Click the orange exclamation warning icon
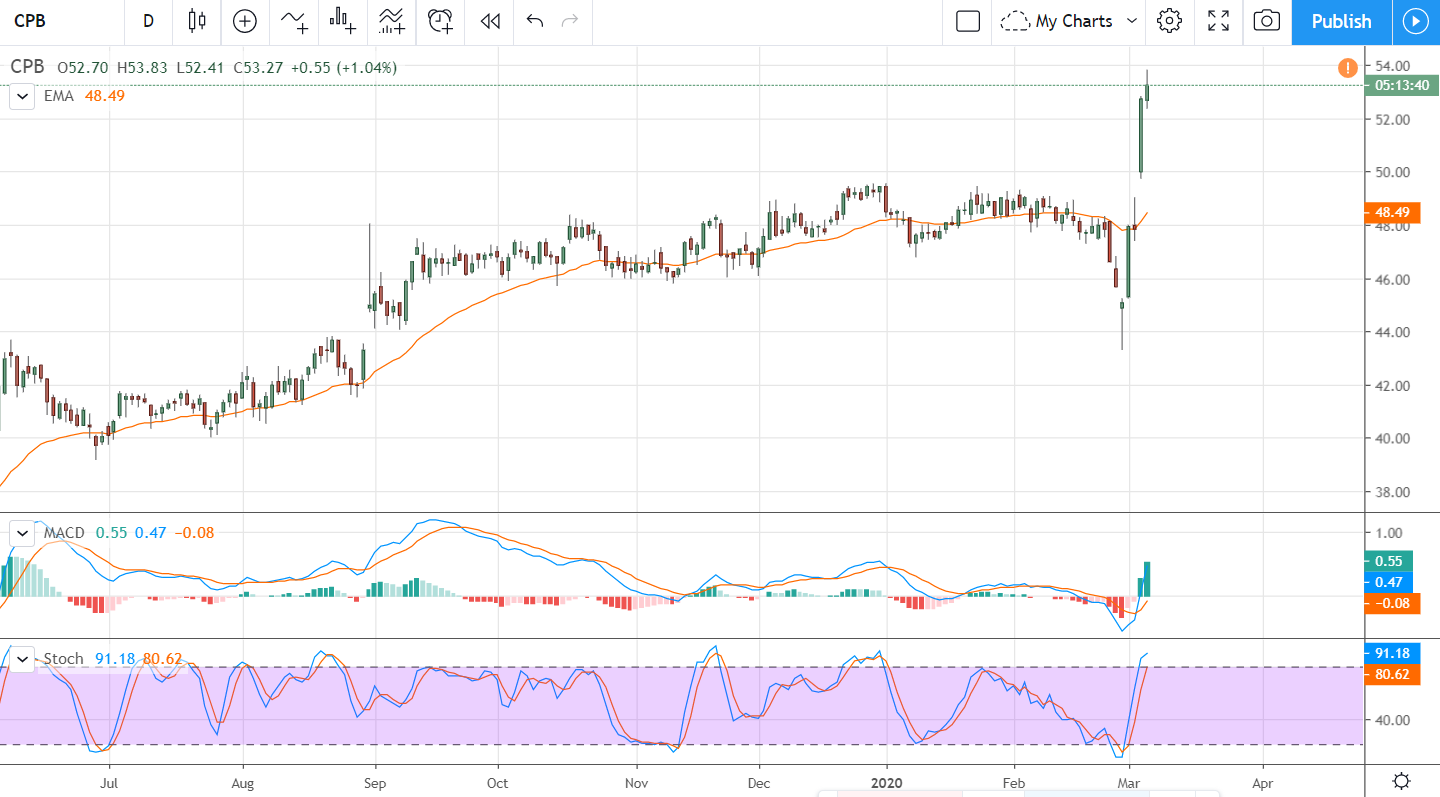 pyautogui.click(x=1348, y=68)
